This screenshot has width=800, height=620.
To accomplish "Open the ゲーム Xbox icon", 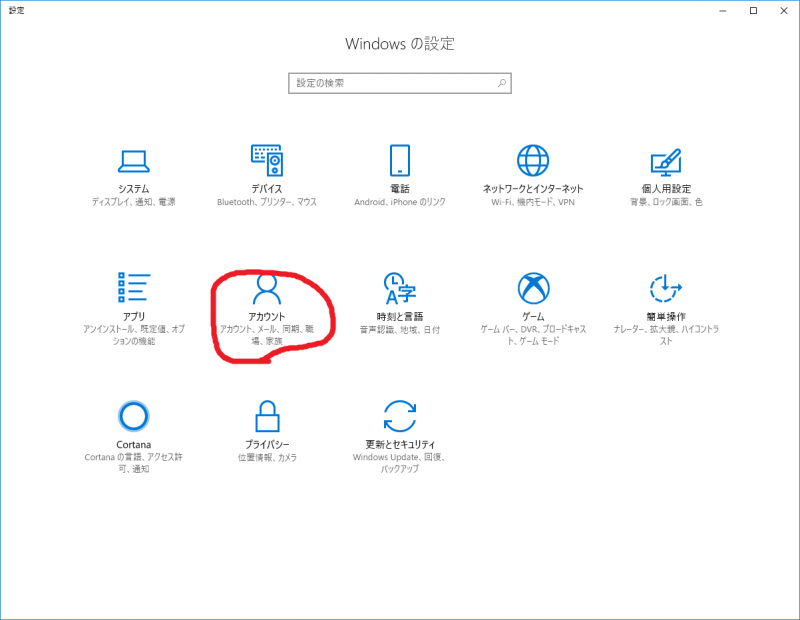I will pos(533,288).
